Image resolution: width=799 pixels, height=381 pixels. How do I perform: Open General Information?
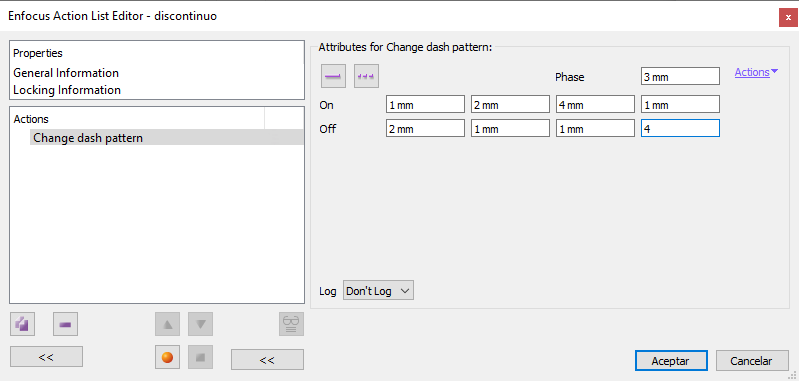click(x=66, y=73)
